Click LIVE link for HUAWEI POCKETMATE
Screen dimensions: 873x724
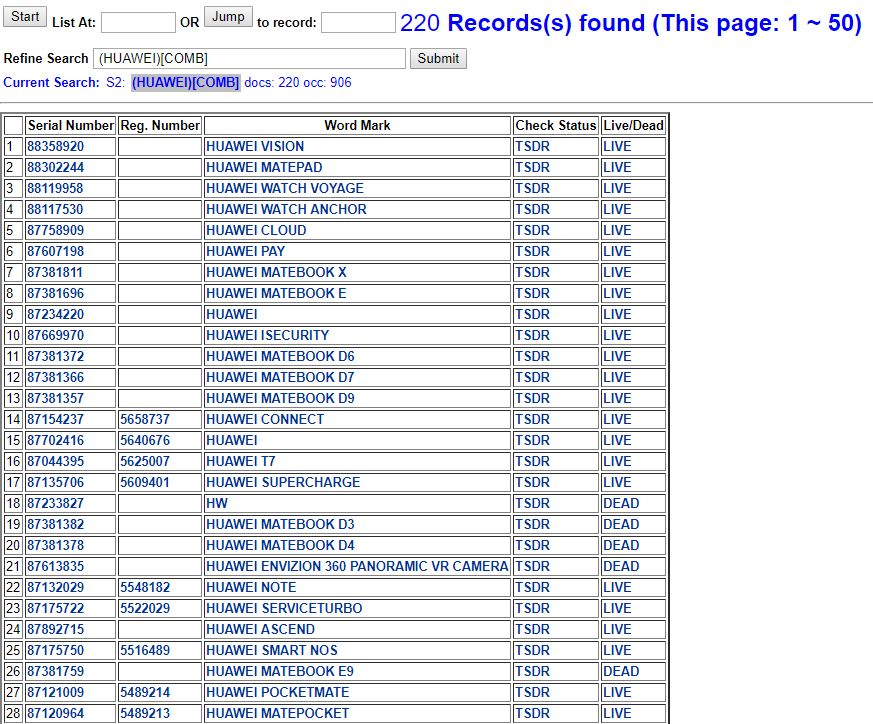click(617, 693)
